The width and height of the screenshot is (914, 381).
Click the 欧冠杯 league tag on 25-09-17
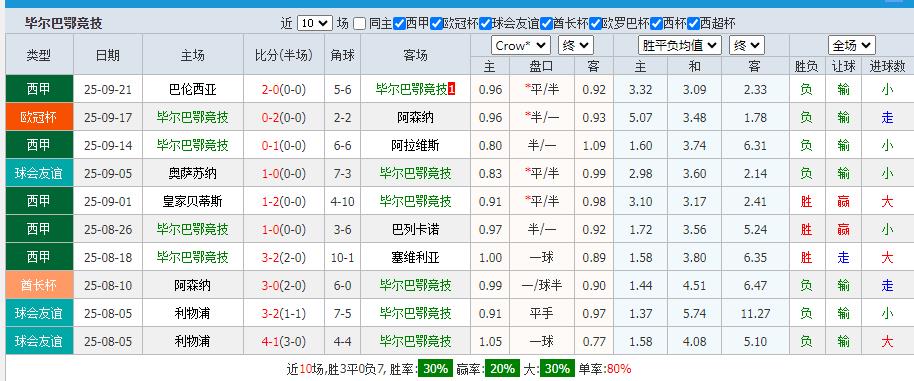pos(39,117)
